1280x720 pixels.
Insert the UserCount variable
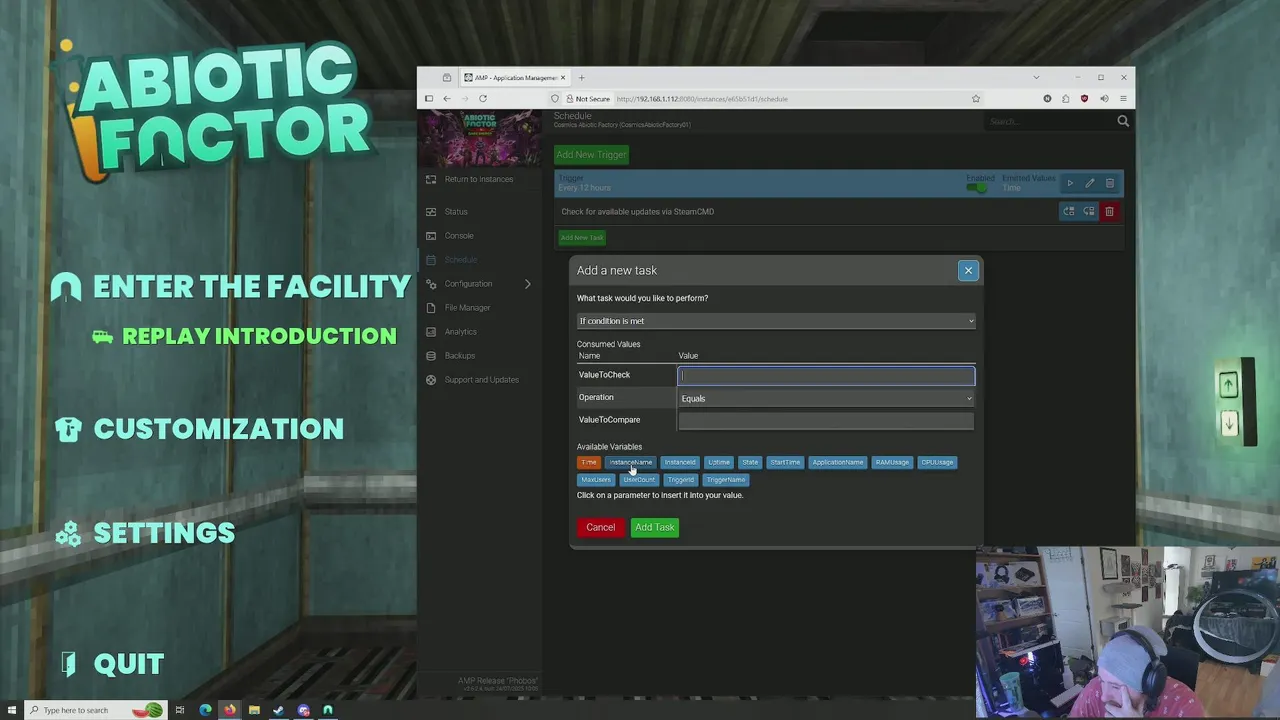point(639,479)
